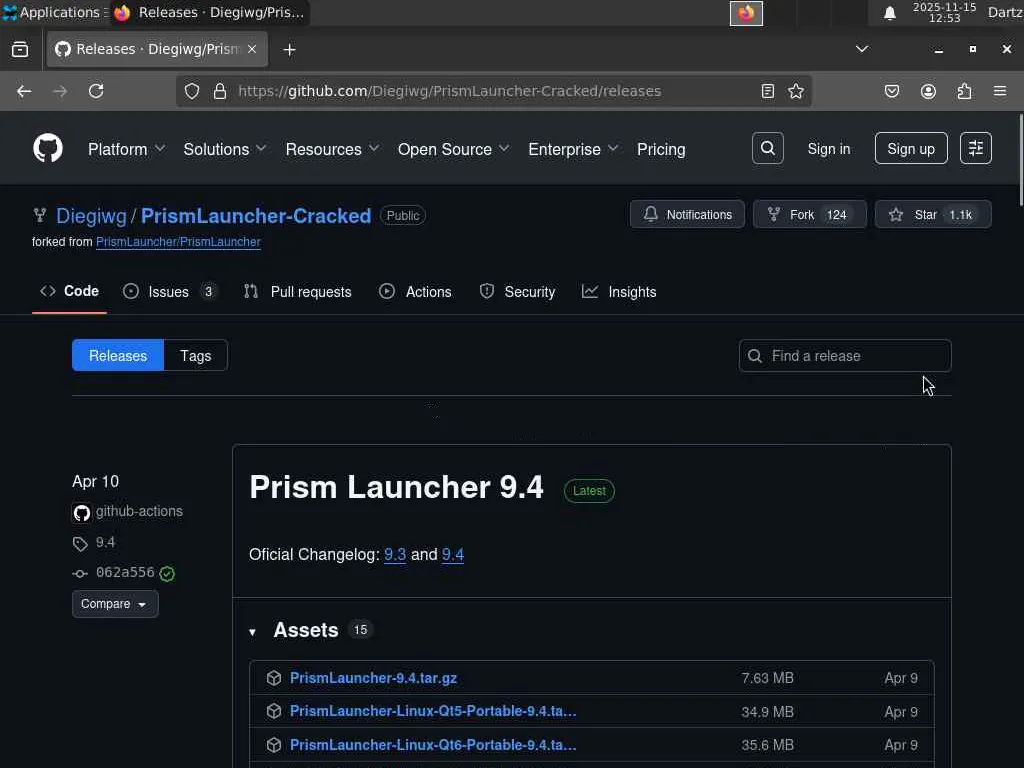1024x768 pixels.
Task: Download PrismLauncher-Linux-Qt5-Portable-9.4 asset
Action: pyautogui.click(x=433, y=711)
